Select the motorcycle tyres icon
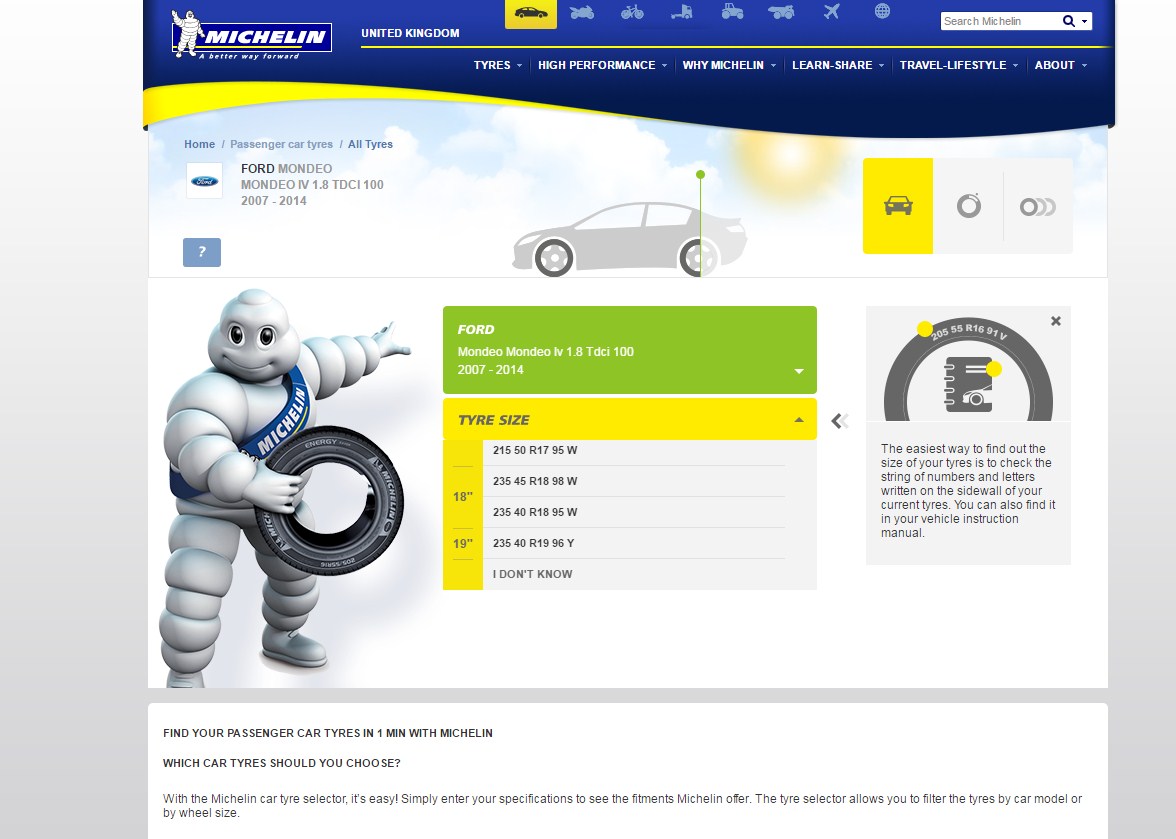Image resolution: width=1176 pixels, height=839 pixels. point(581,12)
